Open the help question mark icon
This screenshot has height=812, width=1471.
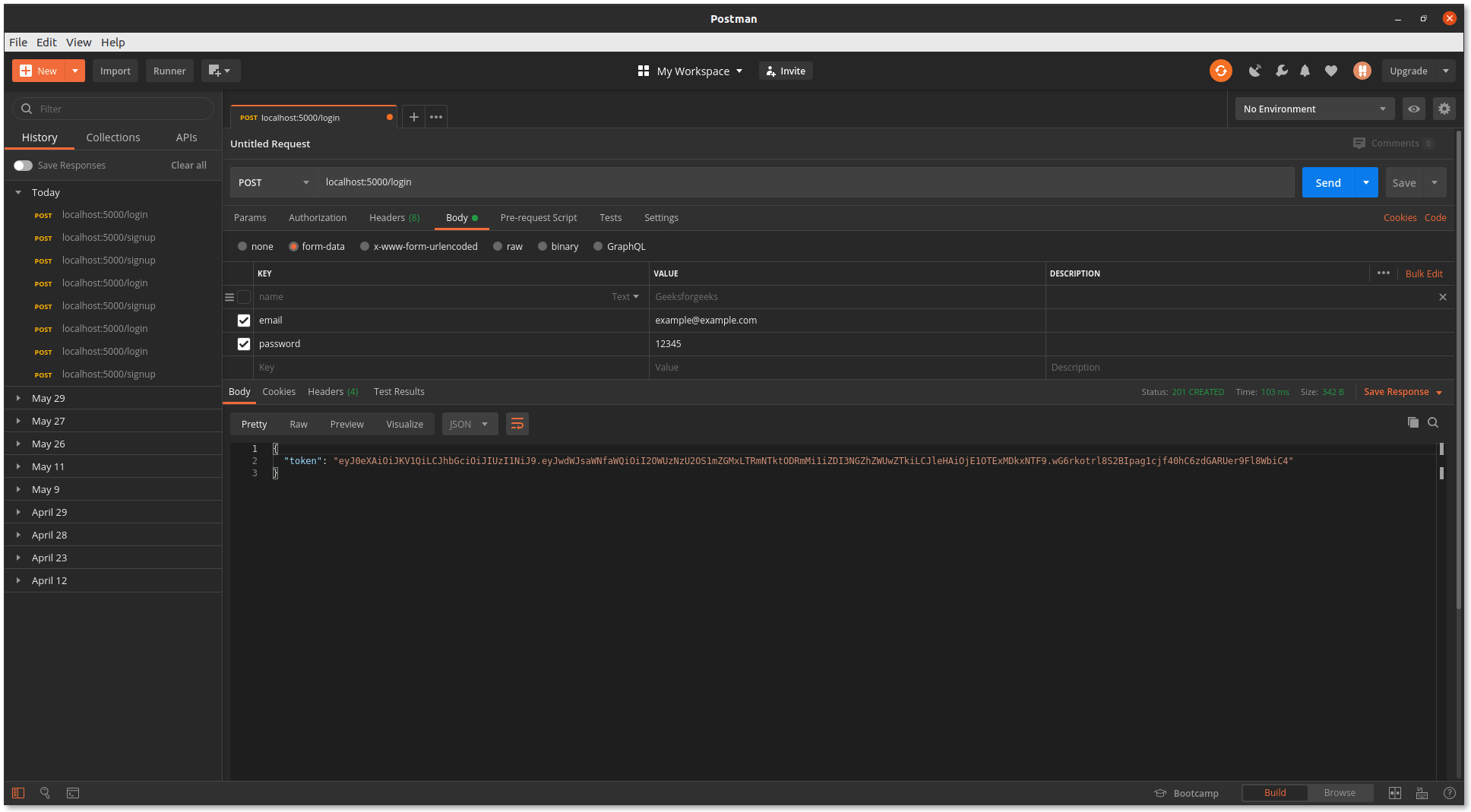pyautogui.click(x=1449, y=793)
